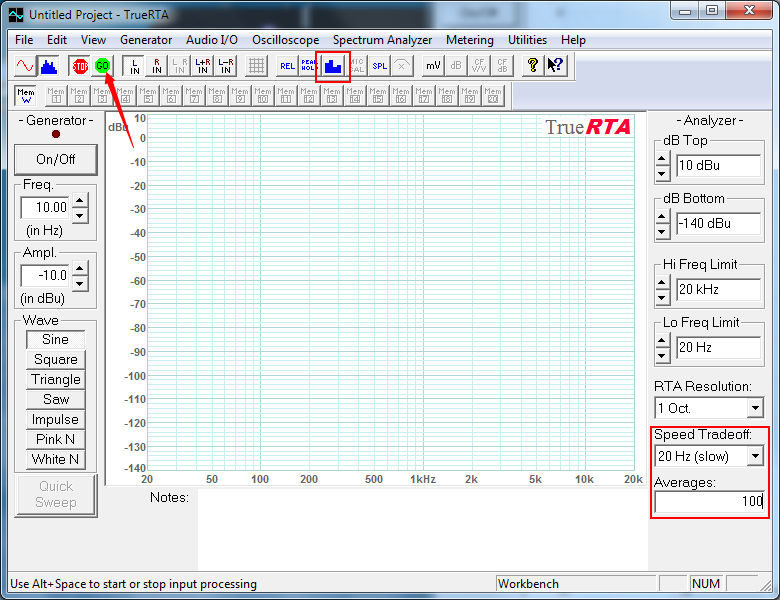
Task: Select memory slot Mem 1
Action: pos(56,95)
